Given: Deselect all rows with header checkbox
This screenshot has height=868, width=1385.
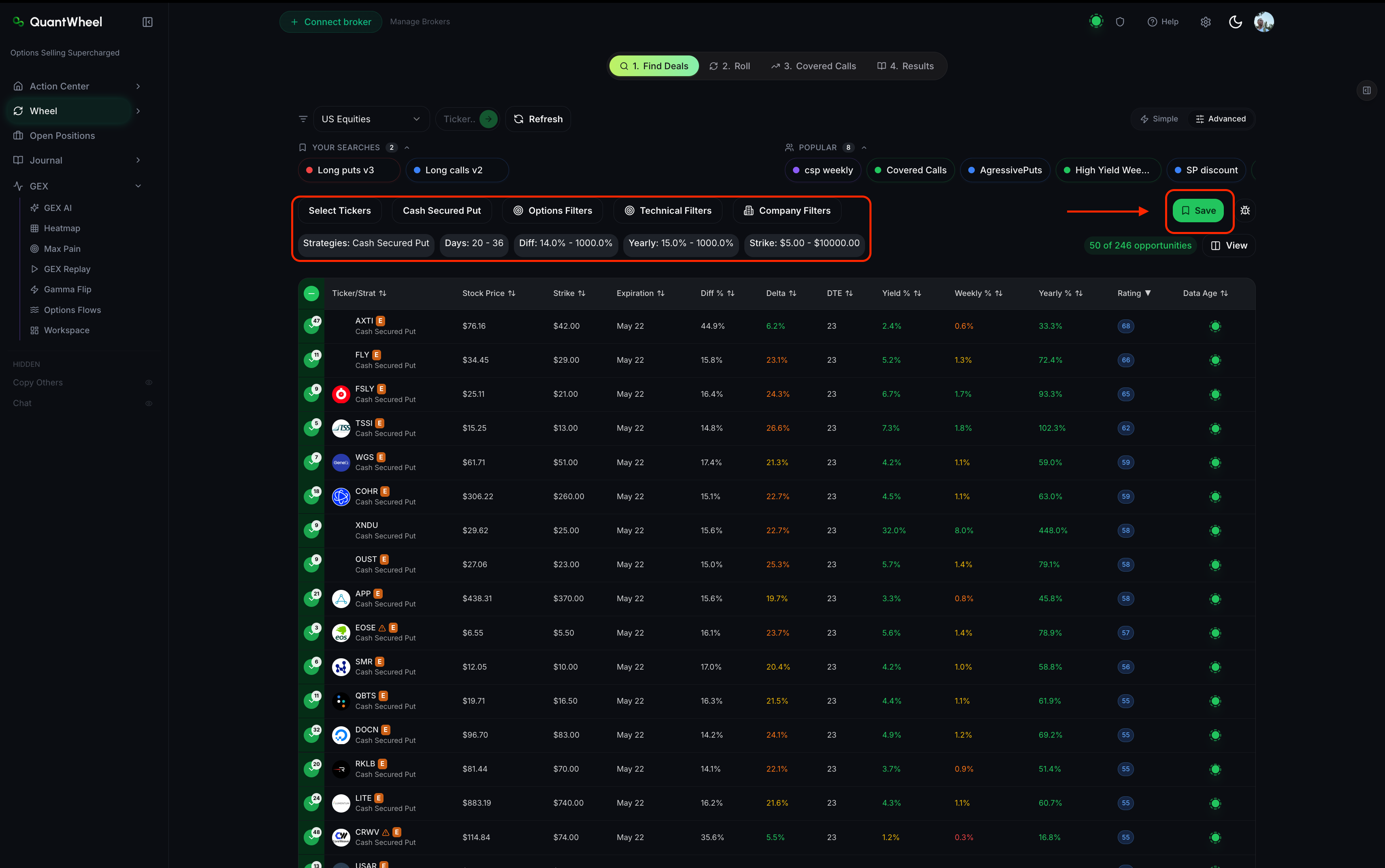Looking at the screenshot, I should click(x=311, y=294).
